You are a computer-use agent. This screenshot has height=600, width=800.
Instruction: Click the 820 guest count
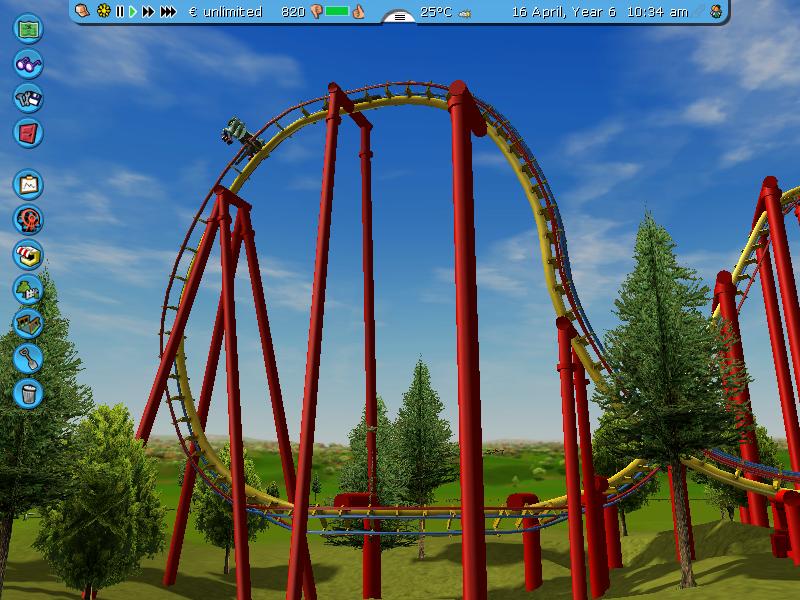(x=293, y=12)
